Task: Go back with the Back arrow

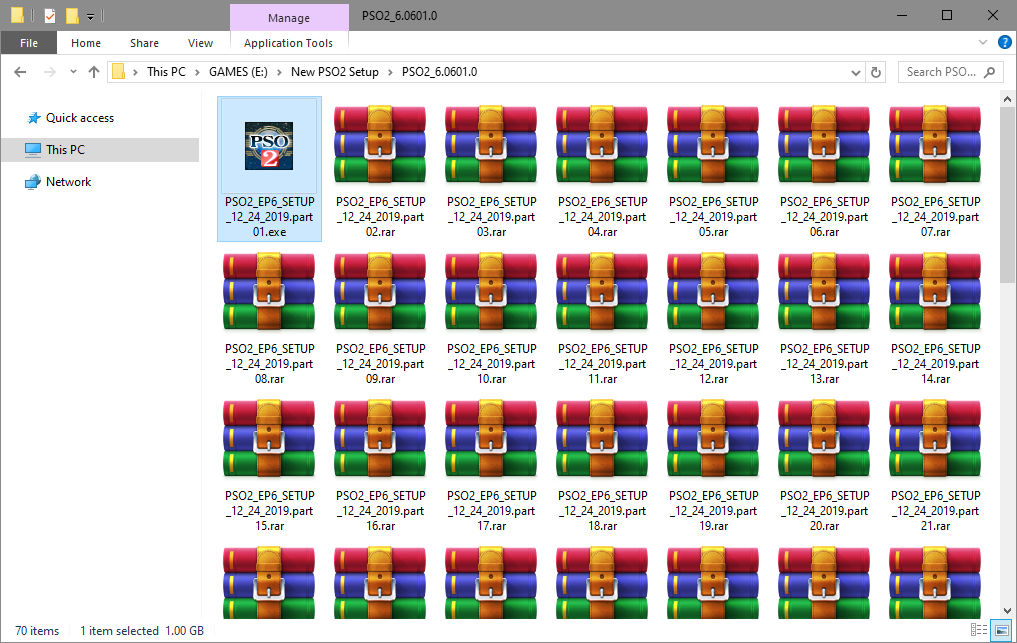Action: point(20,72)
